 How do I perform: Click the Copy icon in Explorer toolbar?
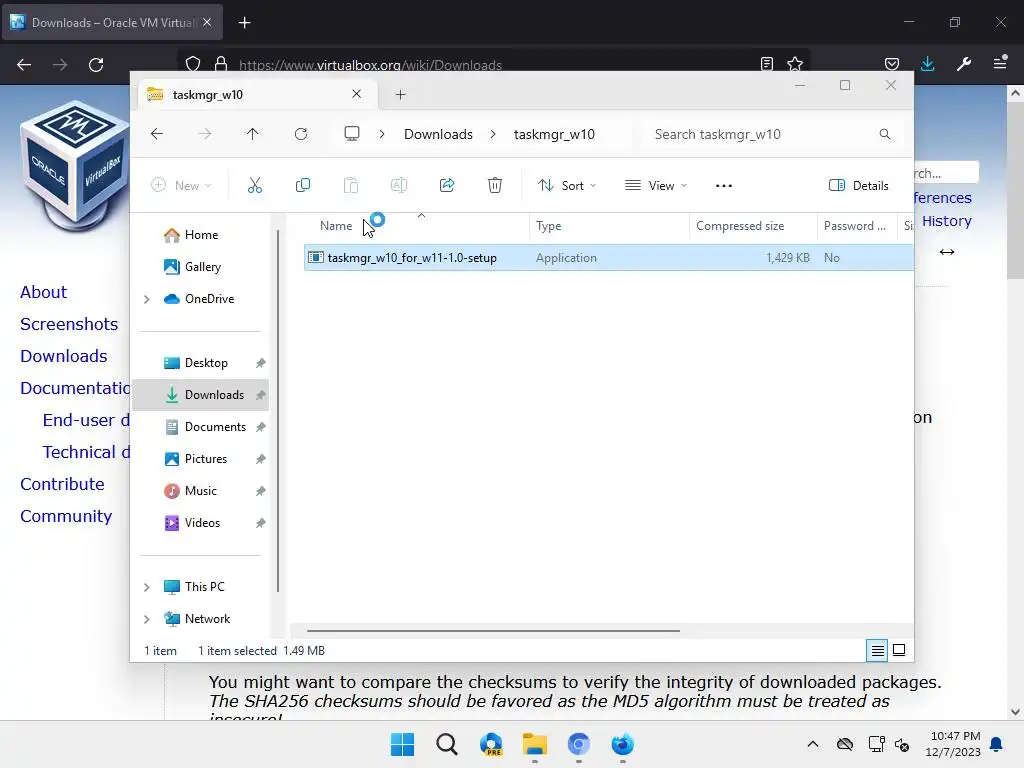(x=302, y=185)
